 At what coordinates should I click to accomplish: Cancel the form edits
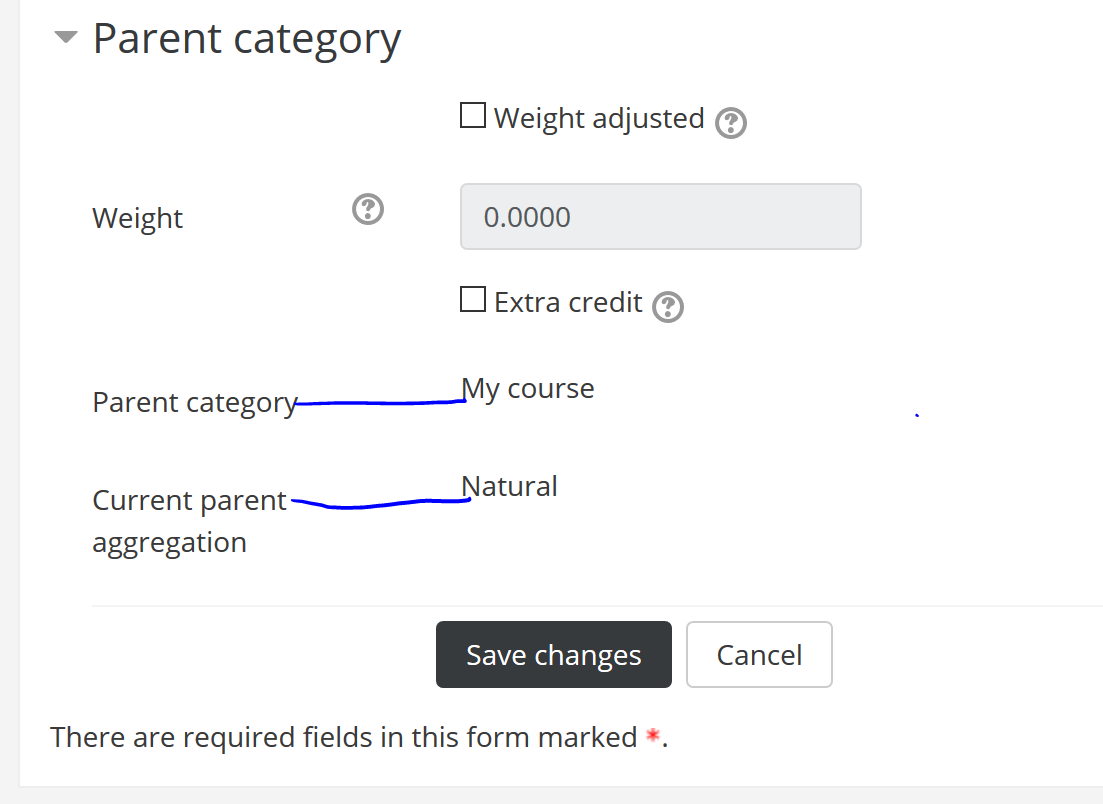[759, 654]
